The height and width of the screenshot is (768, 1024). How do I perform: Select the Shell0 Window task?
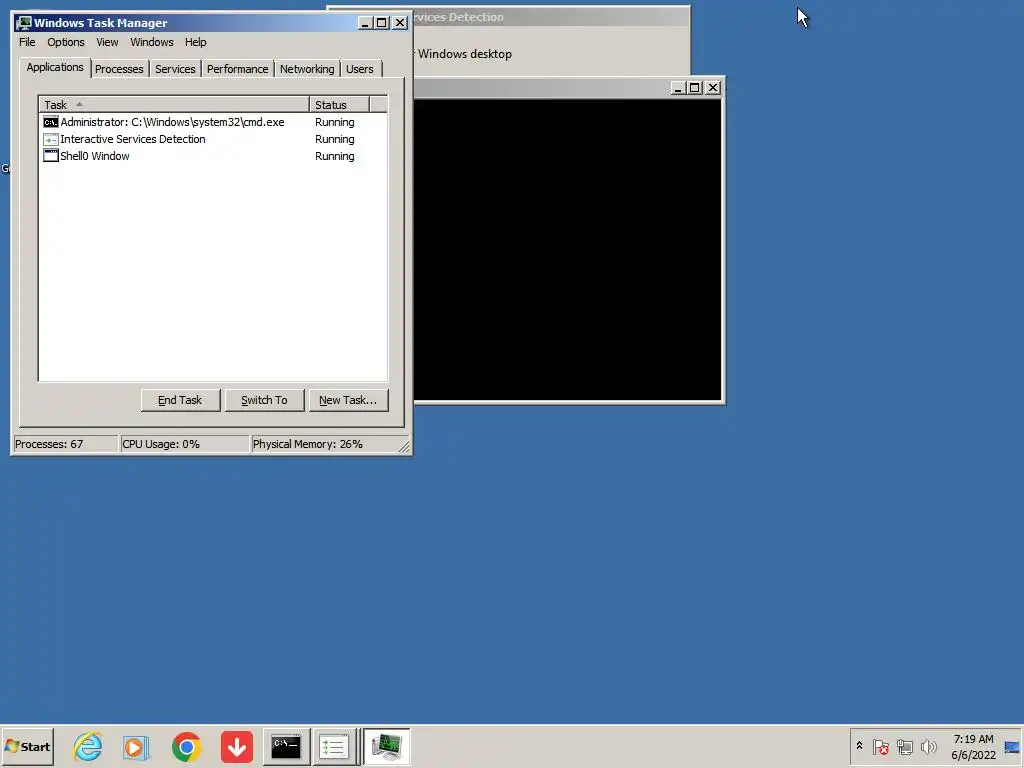pos(95,156)
